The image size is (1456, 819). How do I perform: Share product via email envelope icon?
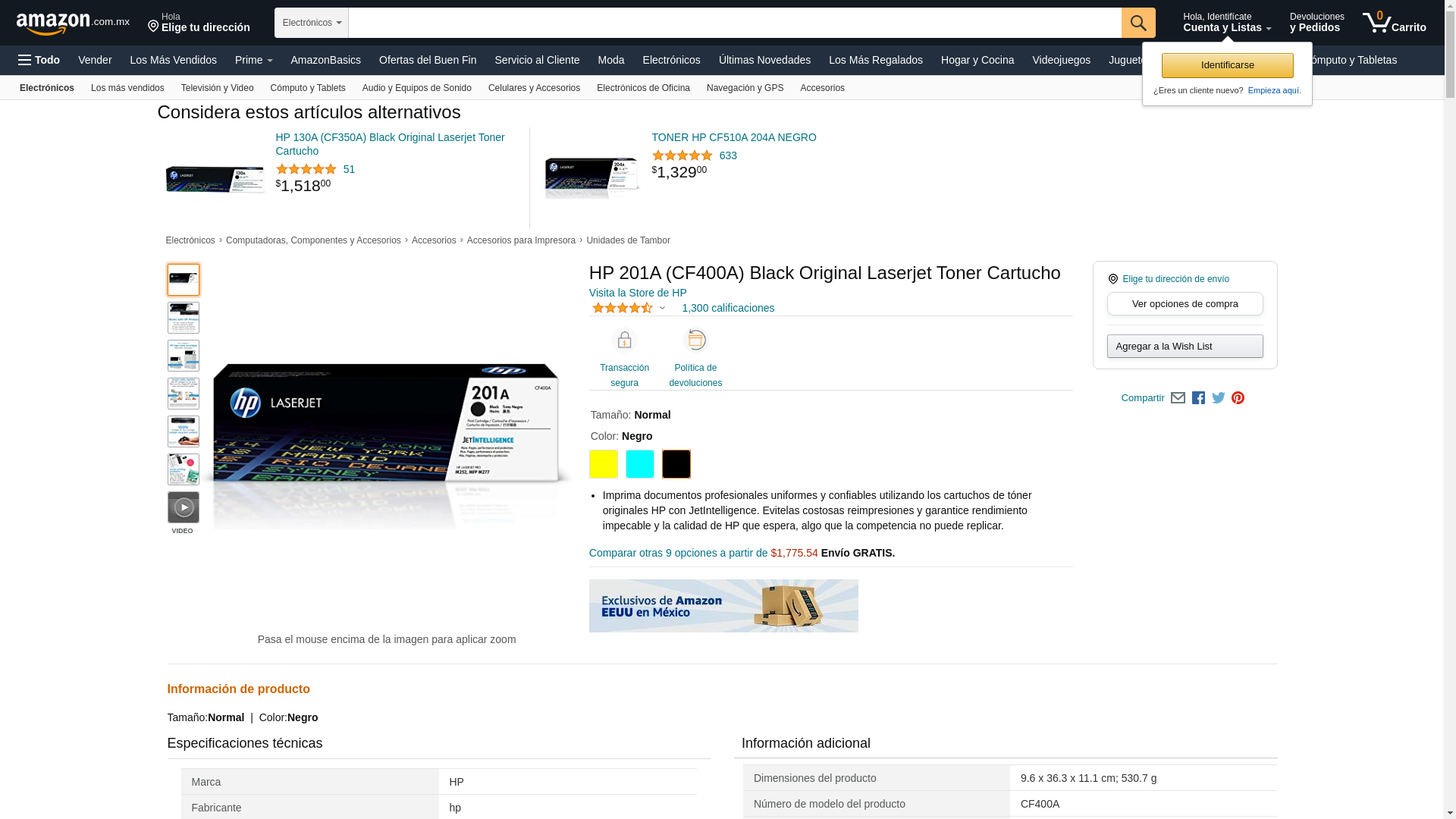click(x=1178, y=398)
